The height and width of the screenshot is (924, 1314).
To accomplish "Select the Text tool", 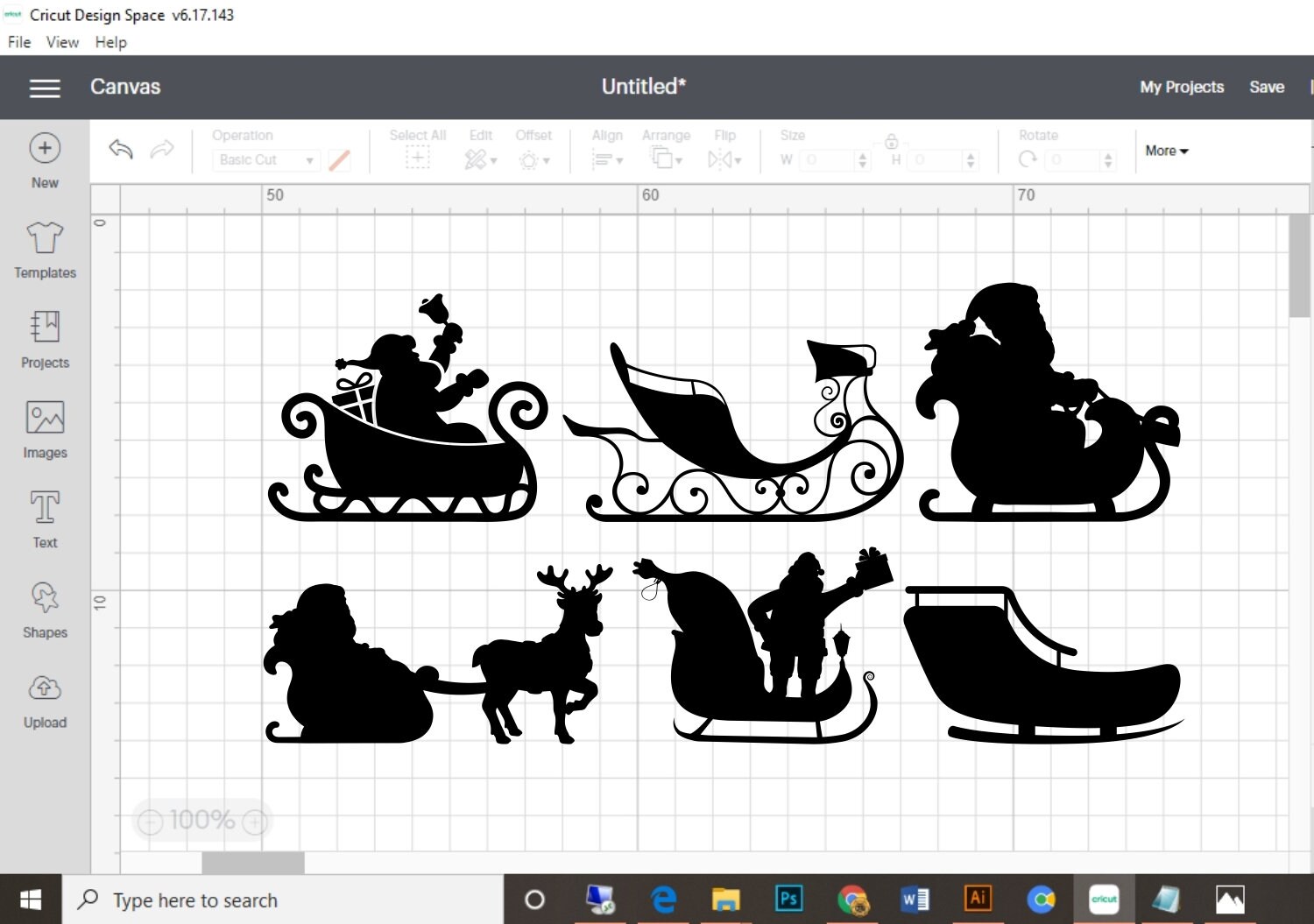I will point(45,520).
